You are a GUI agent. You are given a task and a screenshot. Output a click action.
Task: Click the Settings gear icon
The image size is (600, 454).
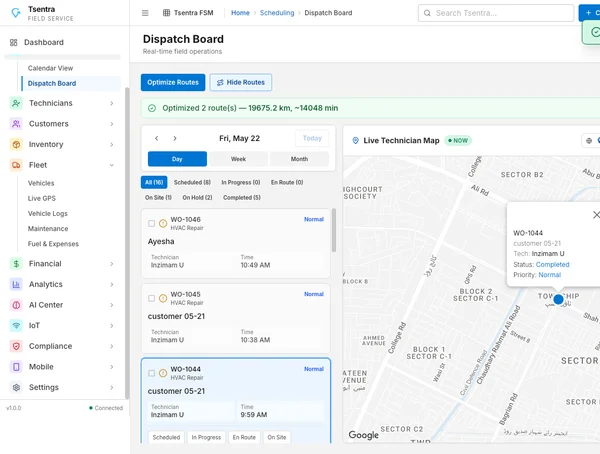pyautogui.click(x=16, y=387)
